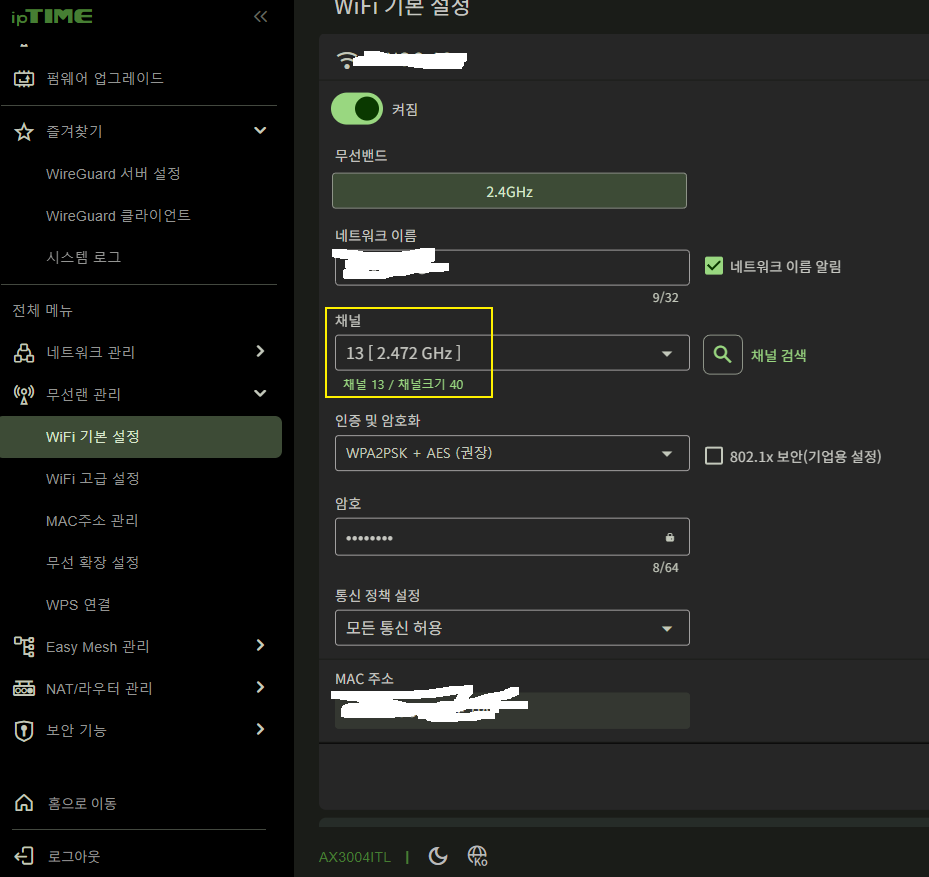Click the home icon for 홈으로 이동
The height and width of the screenshot is (877, 929).
[x=24, y=803]
